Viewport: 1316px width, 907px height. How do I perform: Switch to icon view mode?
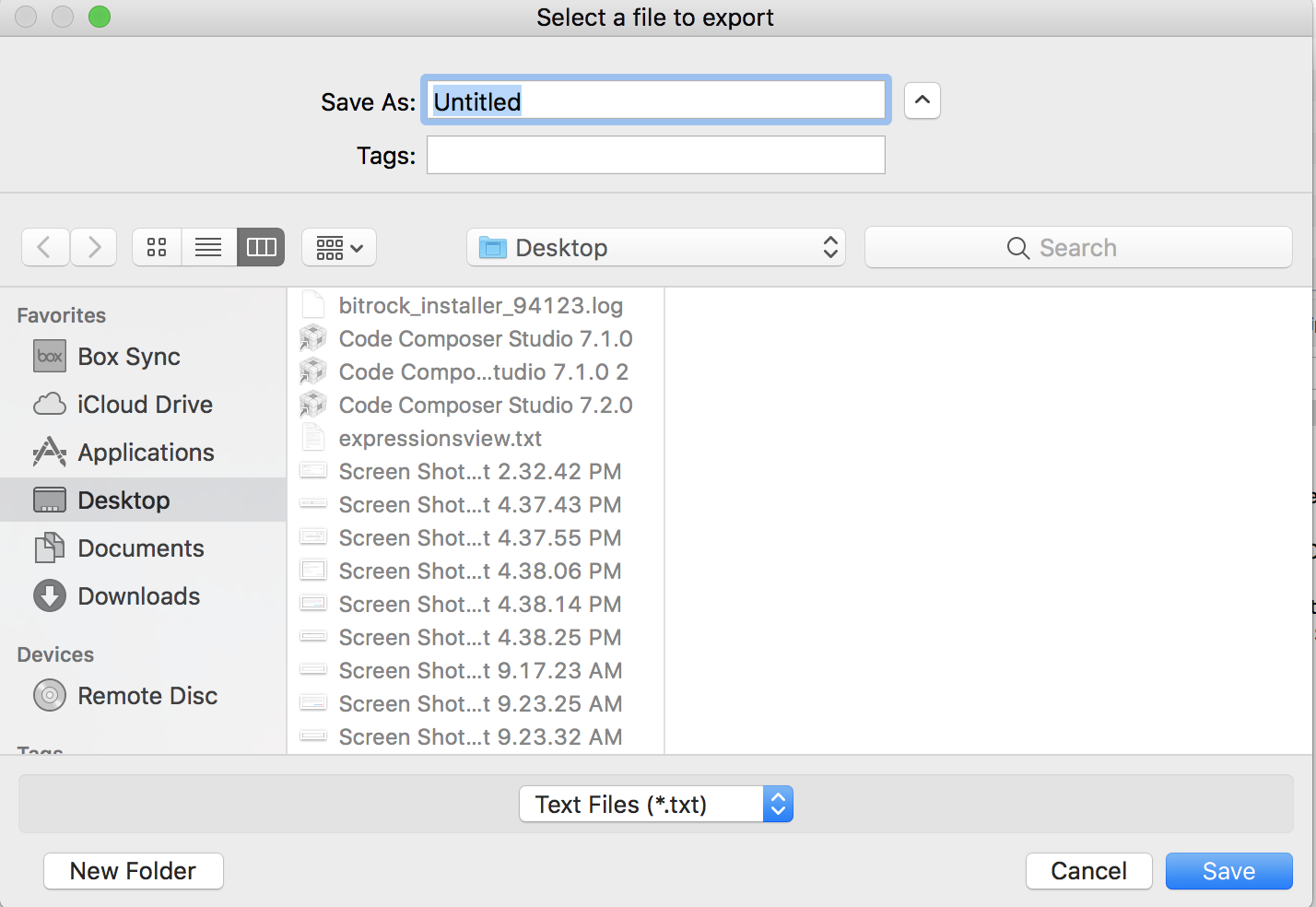tap(157, 247)
